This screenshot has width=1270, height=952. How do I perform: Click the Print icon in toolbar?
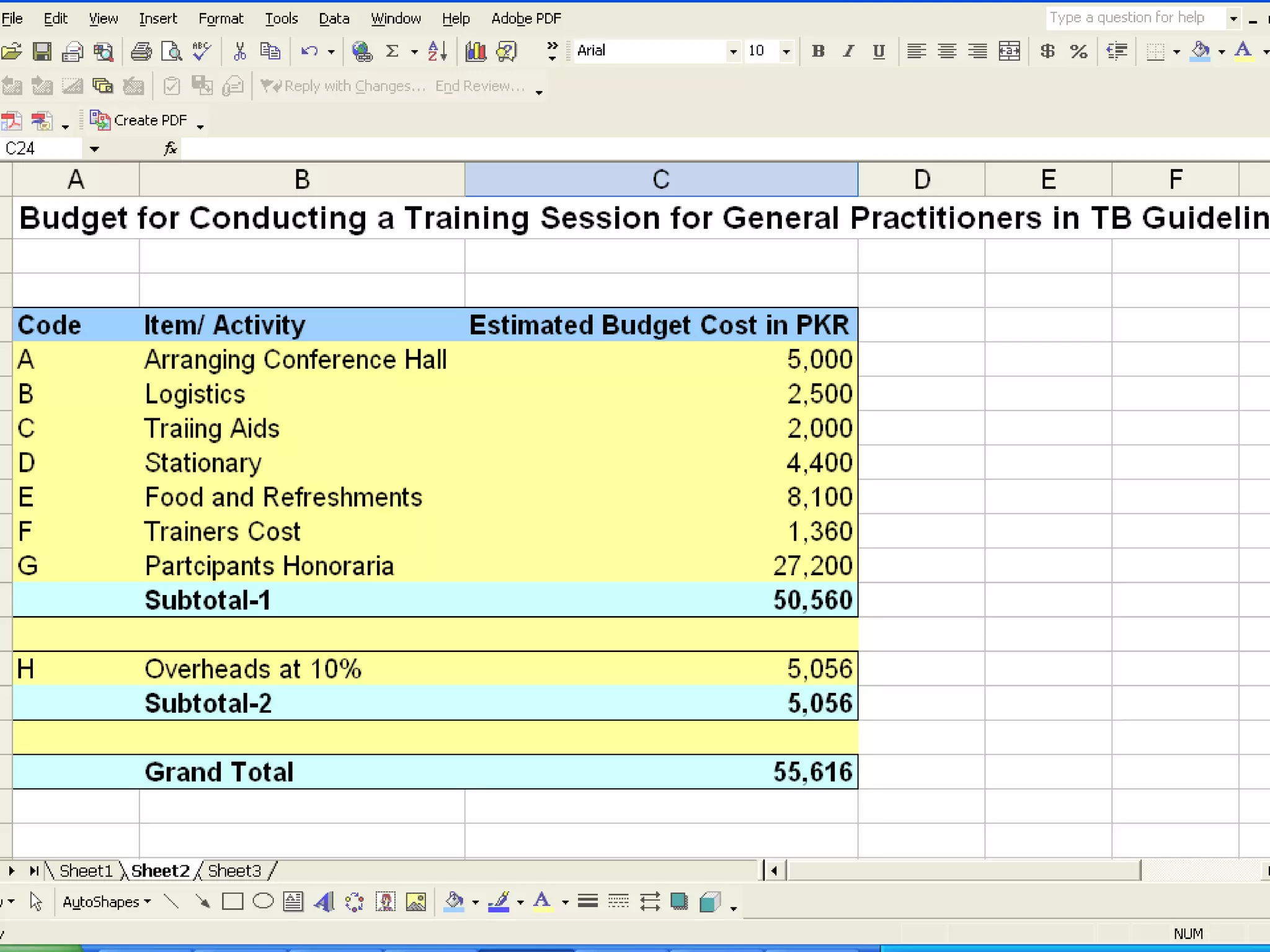pos(141,51)
